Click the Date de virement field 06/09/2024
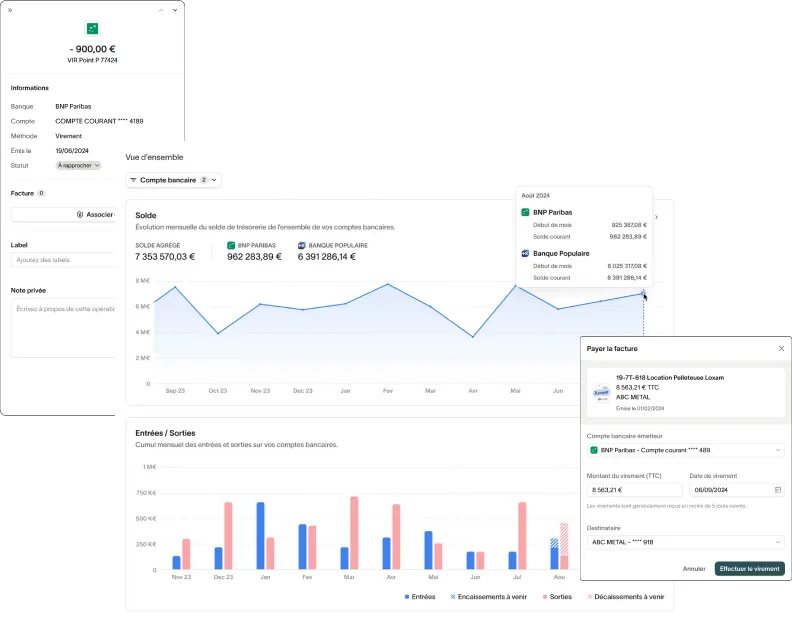This screenshot has width=792, height=622. click(737, 490)
